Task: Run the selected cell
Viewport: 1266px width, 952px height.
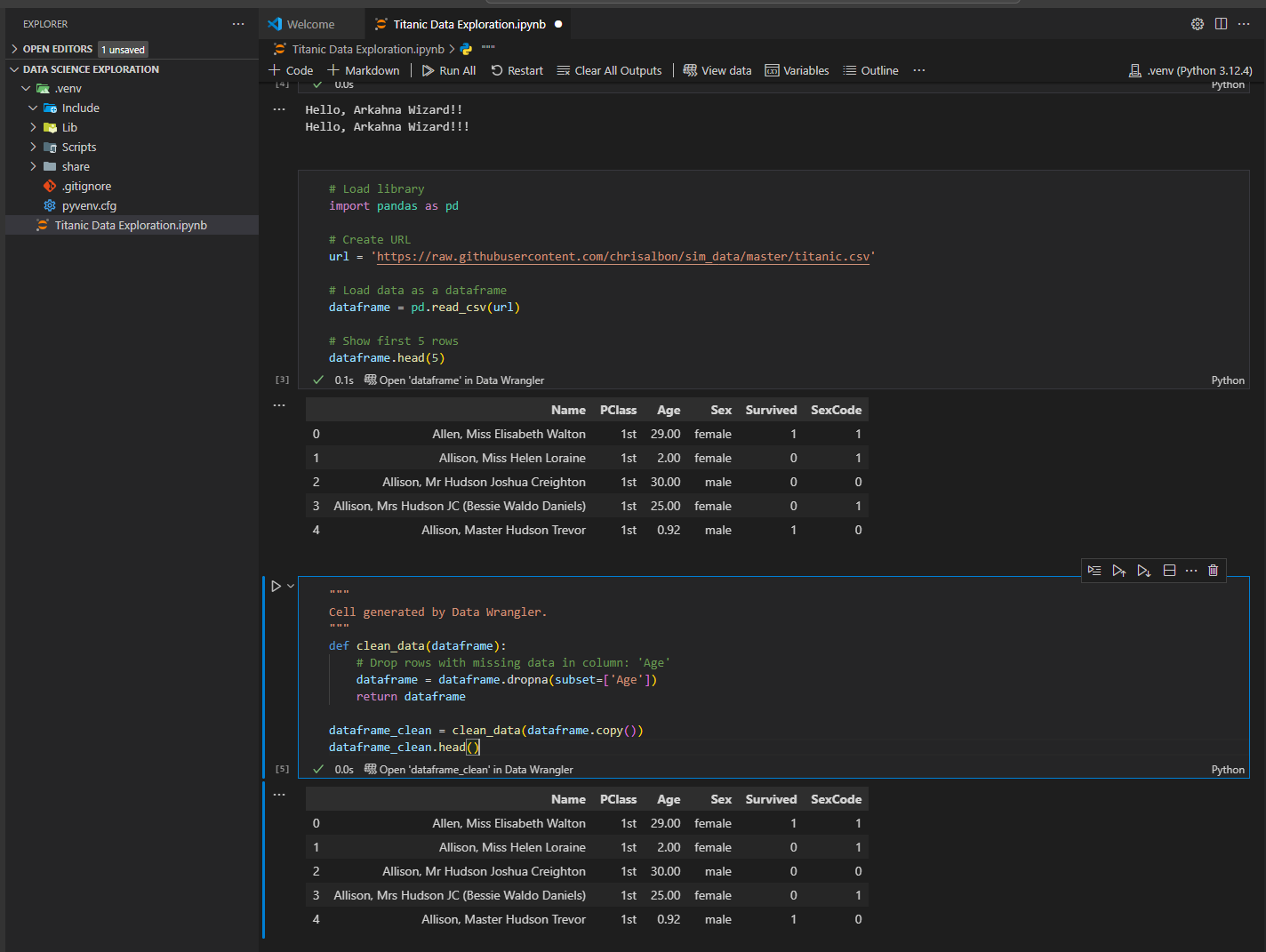Action: coord(276,585)
